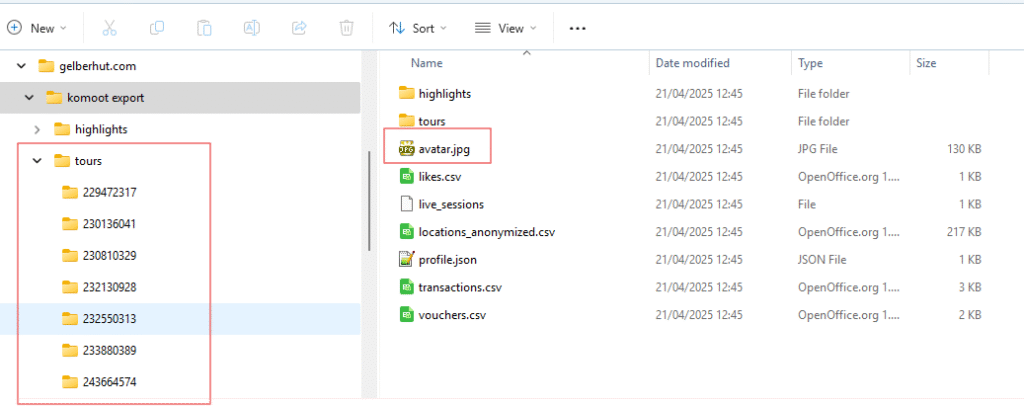This screenshot has height=406, width=1024.
Task: Collapse the tours tree node chevron
Action: click(x=37, y=161)
